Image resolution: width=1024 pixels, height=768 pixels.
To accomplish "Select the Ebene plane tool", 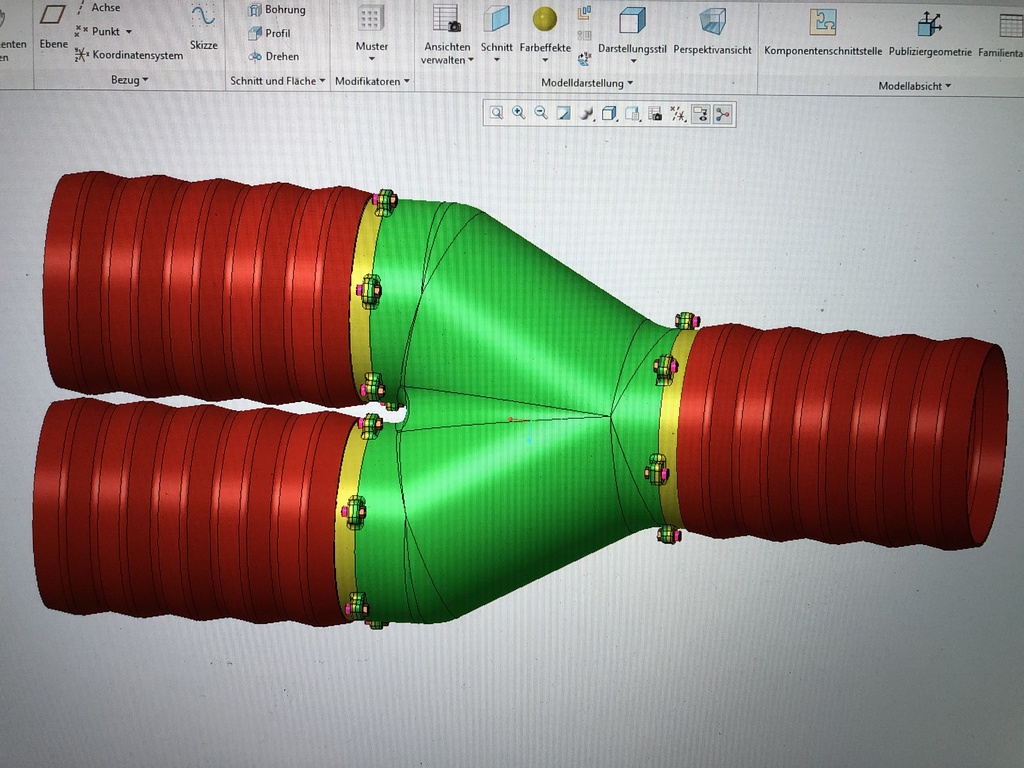I will [x=53, y=26].
